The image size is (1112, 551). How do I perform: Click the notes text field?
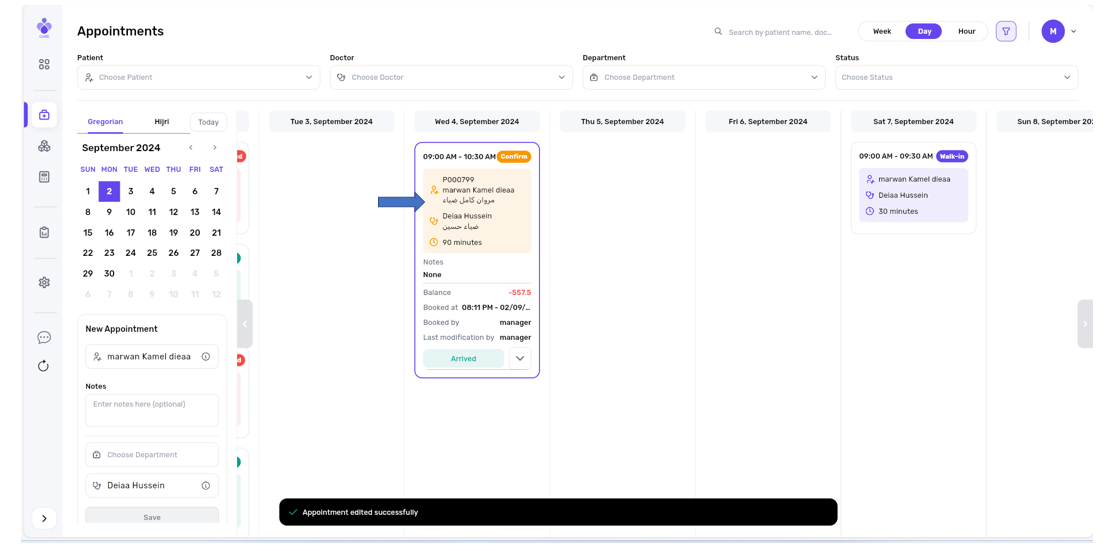pos(152,410)
